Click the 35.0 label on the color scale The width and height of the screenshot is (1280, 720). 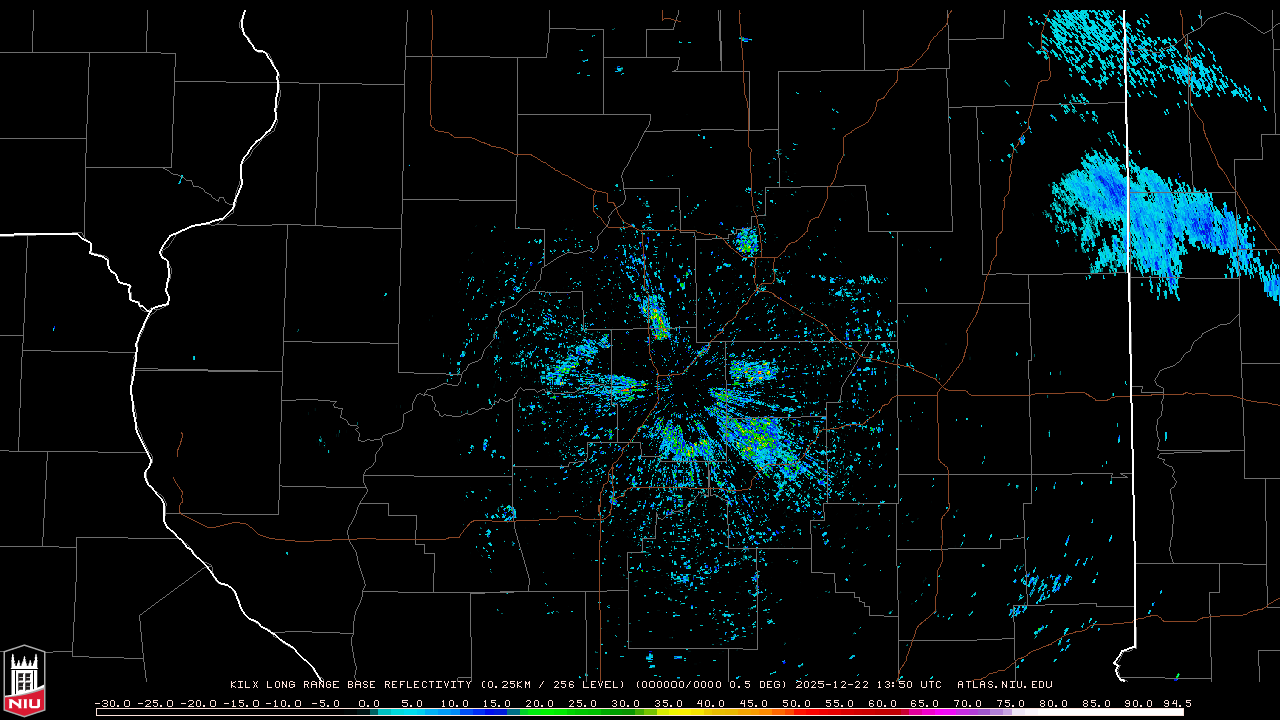tap(668, 703)
